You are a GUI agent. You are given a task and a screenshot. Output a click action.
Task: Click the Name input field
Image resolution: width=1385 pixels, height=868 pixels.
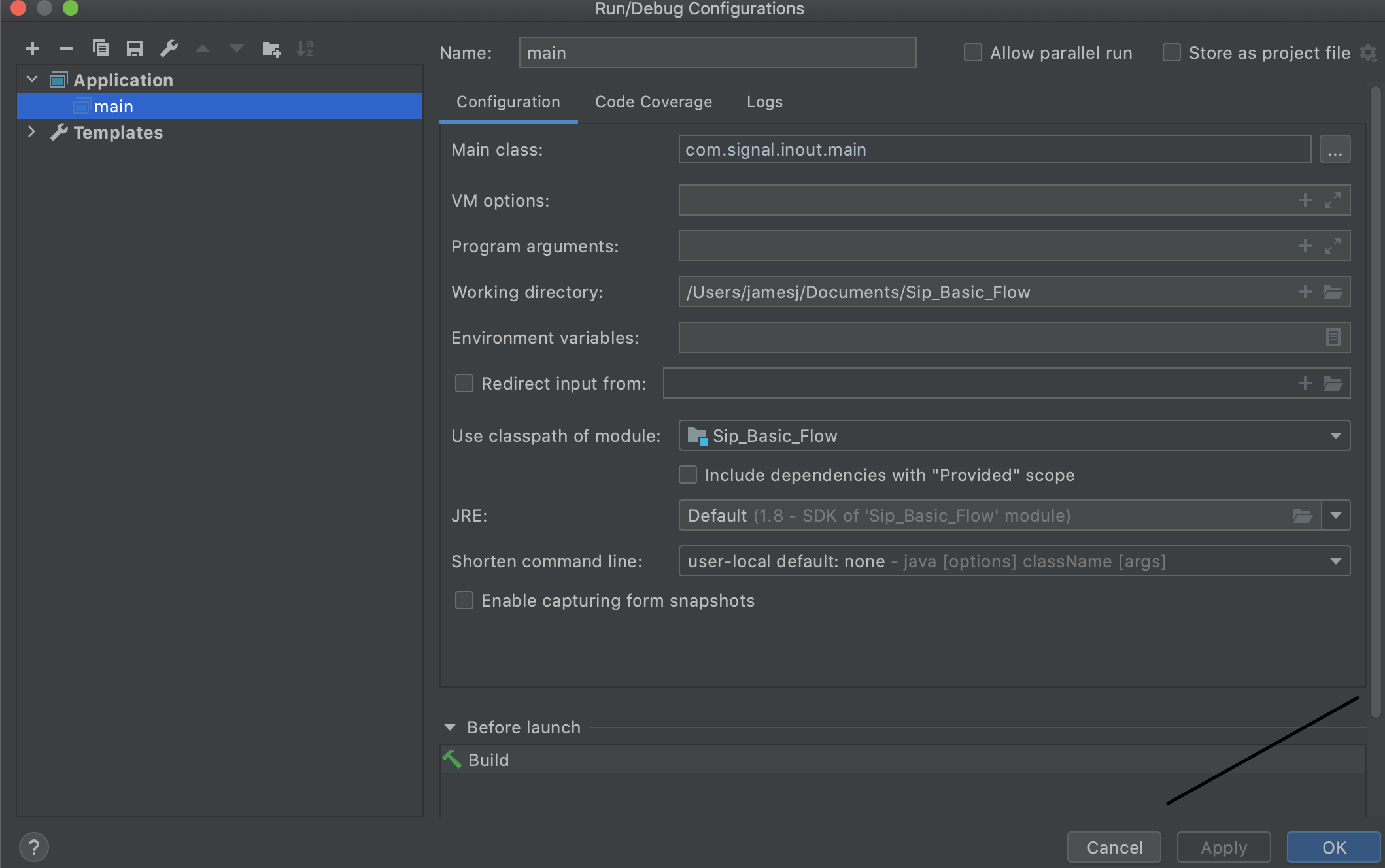coord(717,52)
